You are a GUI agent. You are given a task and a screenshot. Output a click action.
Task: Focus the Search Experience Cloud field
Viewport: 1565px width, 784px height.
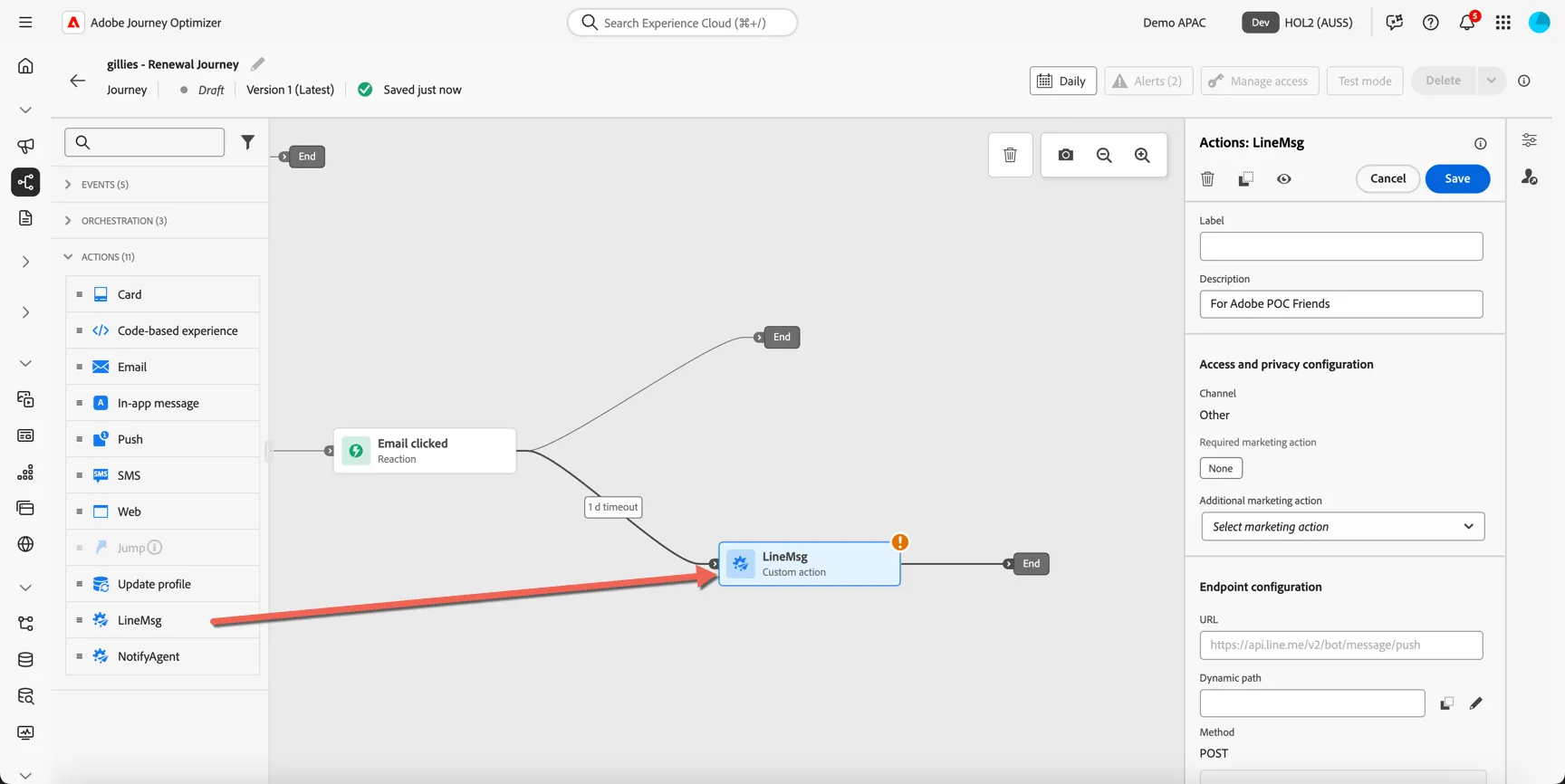[x=682, y=23]
